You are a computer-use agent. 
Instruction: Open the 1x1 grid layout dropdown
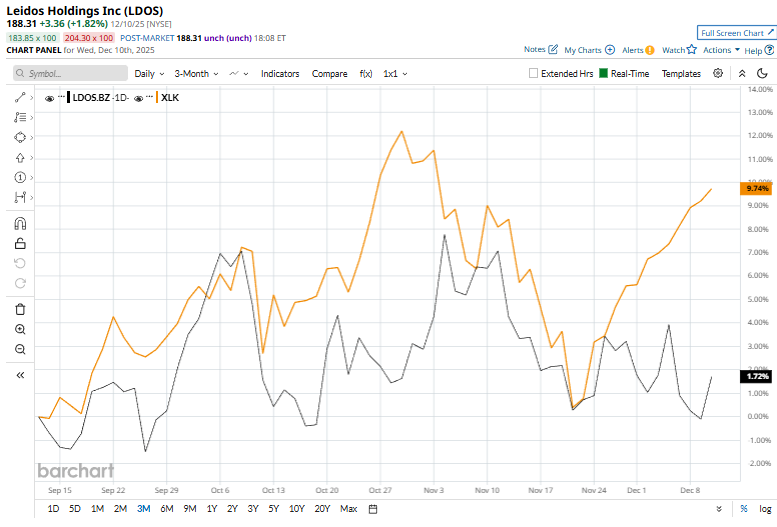pos(395,73)
